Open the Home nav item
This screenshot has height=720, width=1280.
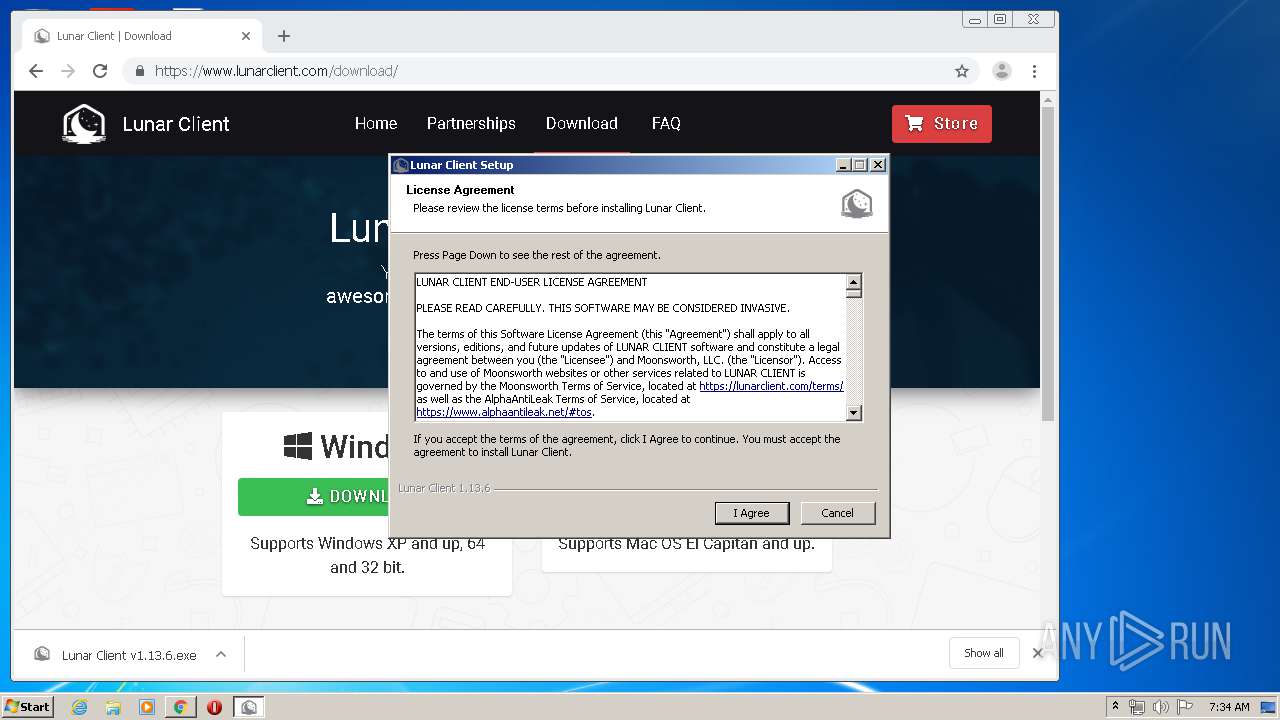coord(376,123)
